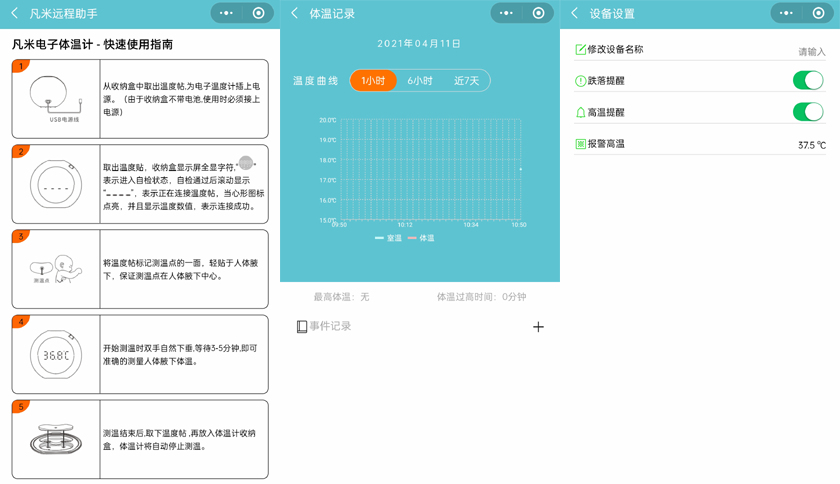The height and width of the screenshot is (484, 840).
Task: Go back from 体温记录 screen
Action: tap(295, 13)
